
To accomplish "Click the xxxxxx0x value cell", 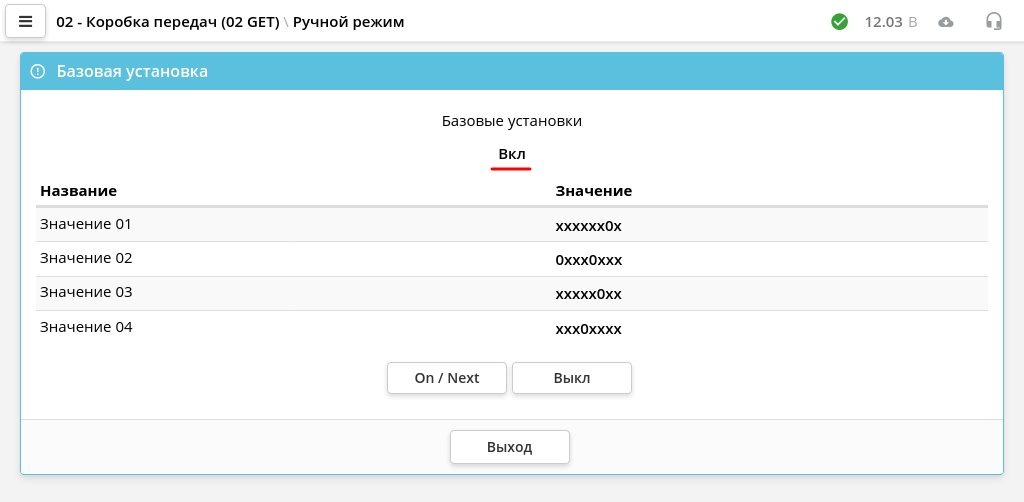I will point(588,227).
